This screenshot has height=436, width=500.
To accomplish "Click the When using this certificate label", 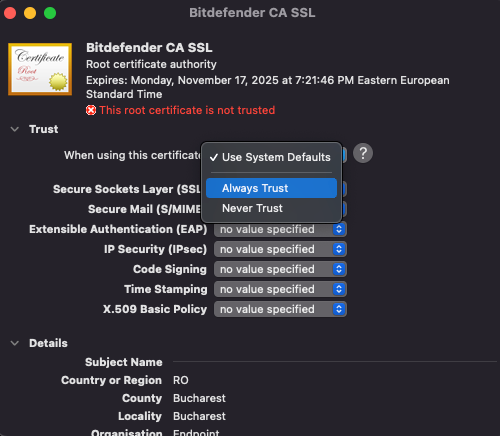I will pos(132,155).
